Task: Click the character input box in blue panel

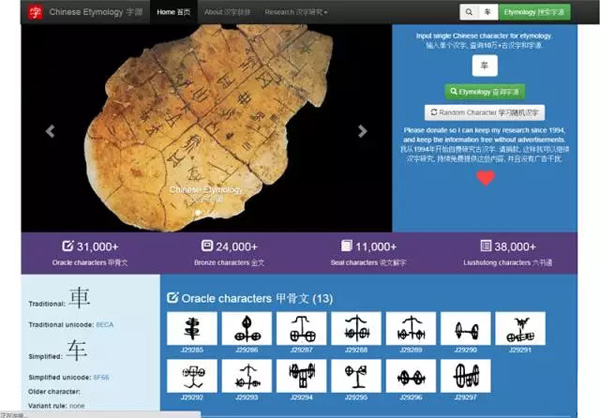Action: tap(485, 64)
